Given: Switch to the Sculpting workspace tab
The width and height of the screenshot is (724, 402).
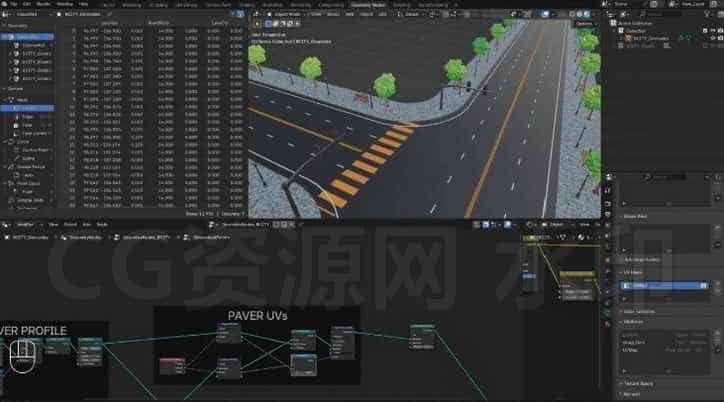Looking at the screenshot, I should click(158, 5).
